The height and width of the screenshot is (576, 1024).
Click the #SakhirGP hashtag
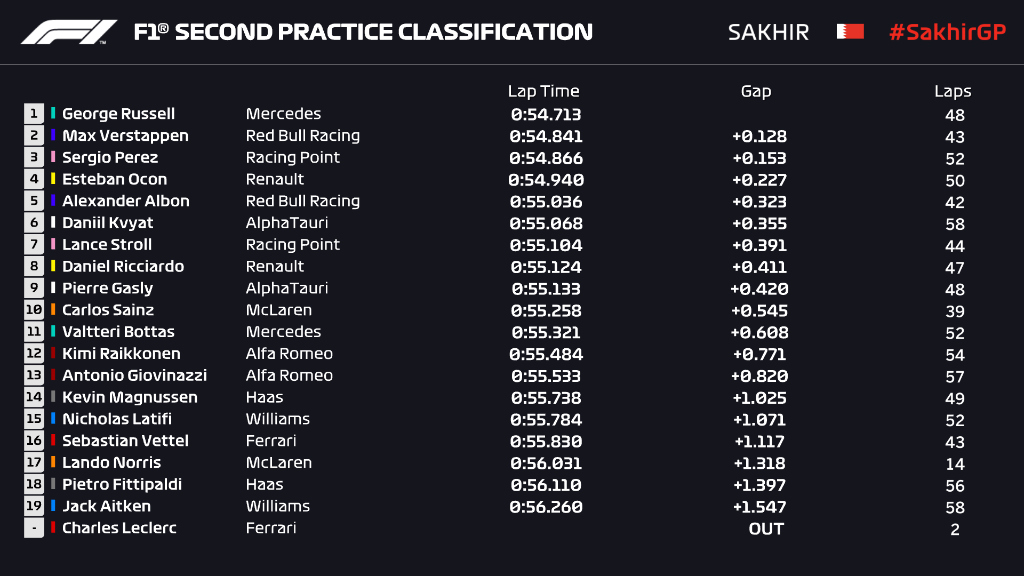coord(946,32)
